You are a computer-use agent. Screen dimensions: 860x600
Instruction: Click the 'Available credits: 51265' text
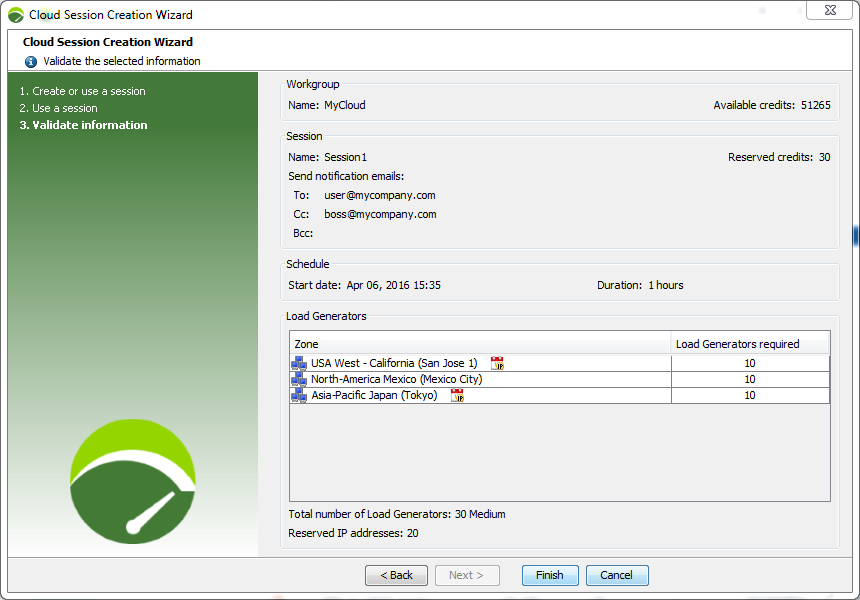pos(772,105)
